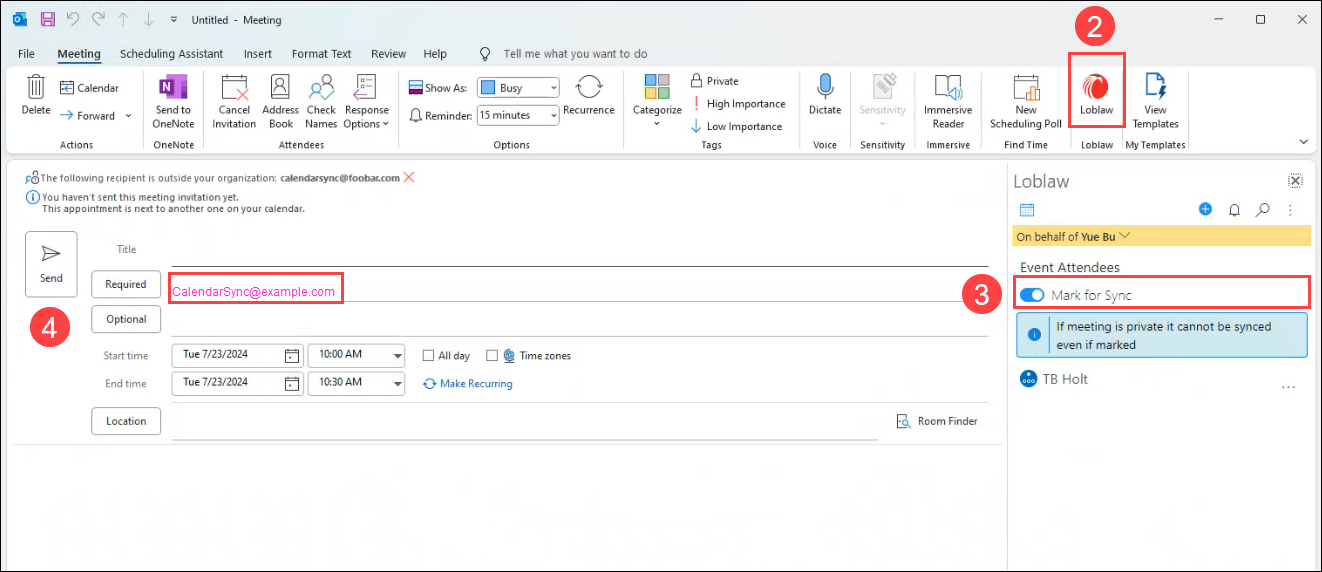Viewport: 1322px width, 572px height.
Task: Click Send button
Action: pyautogui.click(x=51, y=264)
